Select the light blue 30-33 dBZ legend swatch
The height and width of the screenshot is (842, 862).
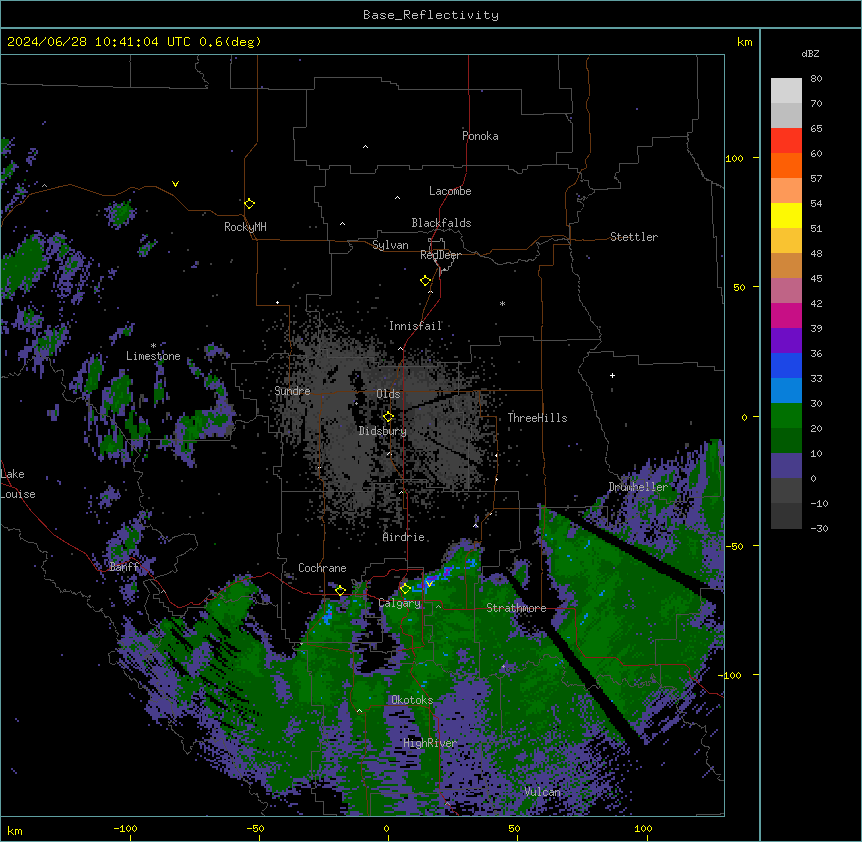[x=786, y=390]
